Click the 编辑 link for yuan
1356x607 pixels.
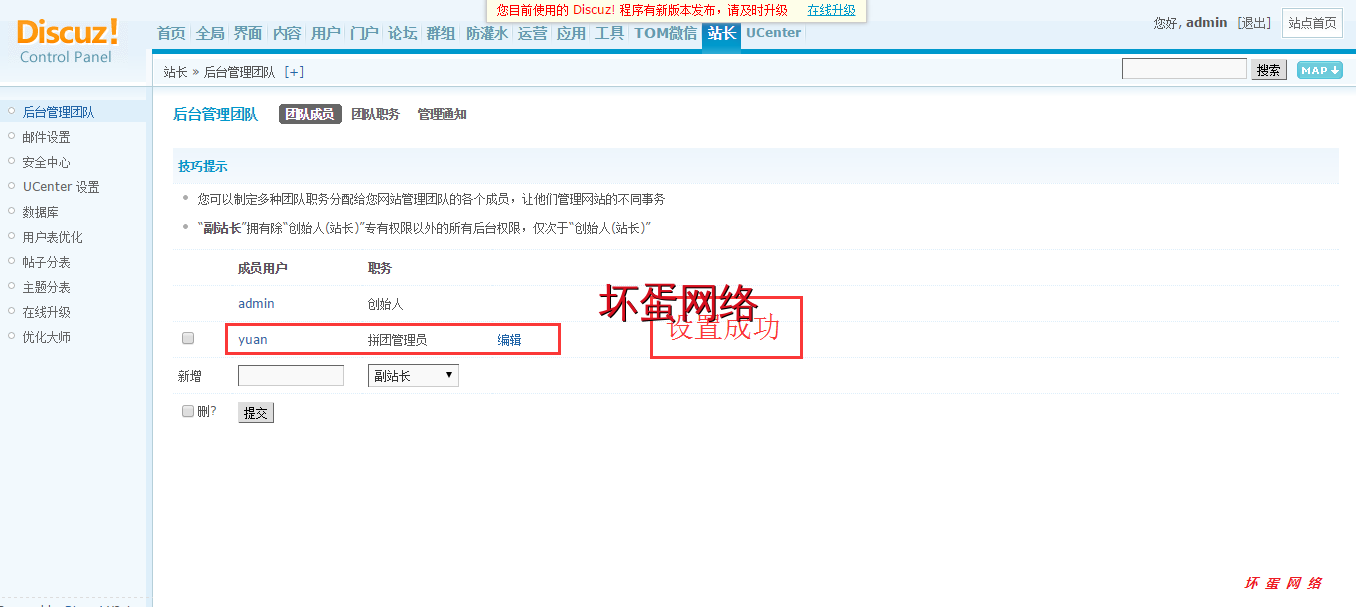(509, 340)
